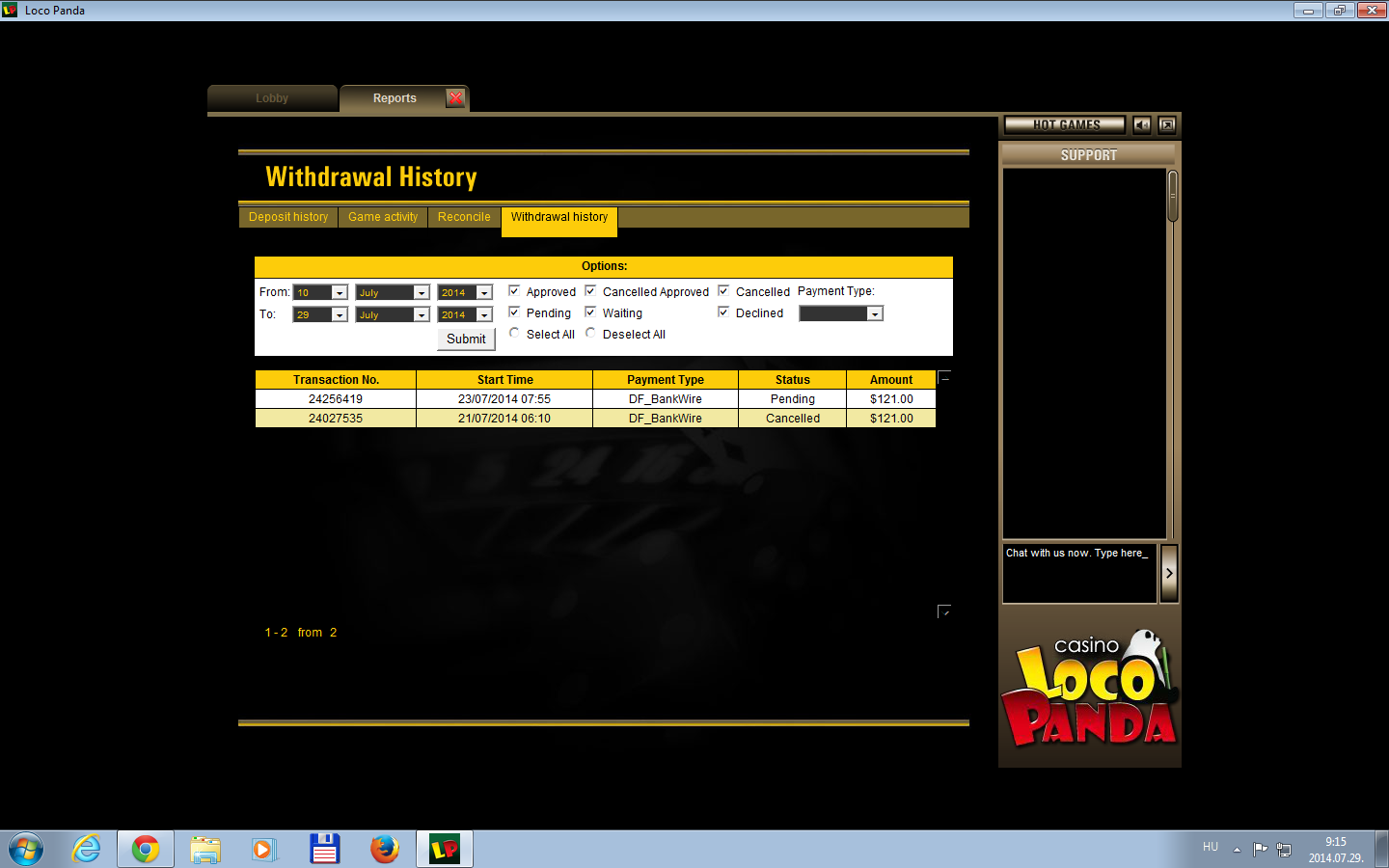Click start time 23/07/2014 07:55
Screen dimensions: 1389x868
tap(504, 399)
